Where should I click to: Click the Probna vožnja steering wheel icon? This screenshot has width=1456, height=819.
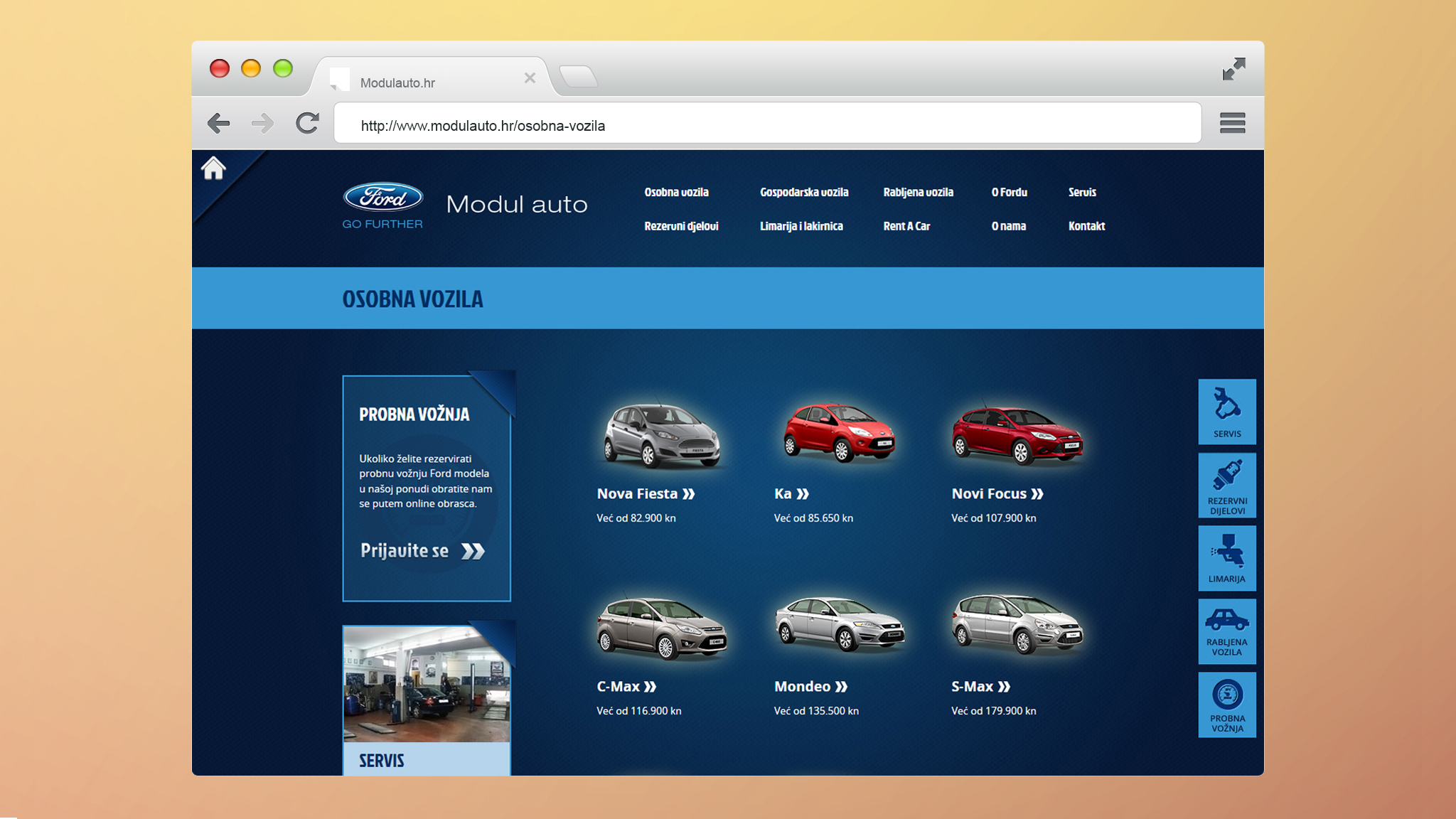[1227, 705]
